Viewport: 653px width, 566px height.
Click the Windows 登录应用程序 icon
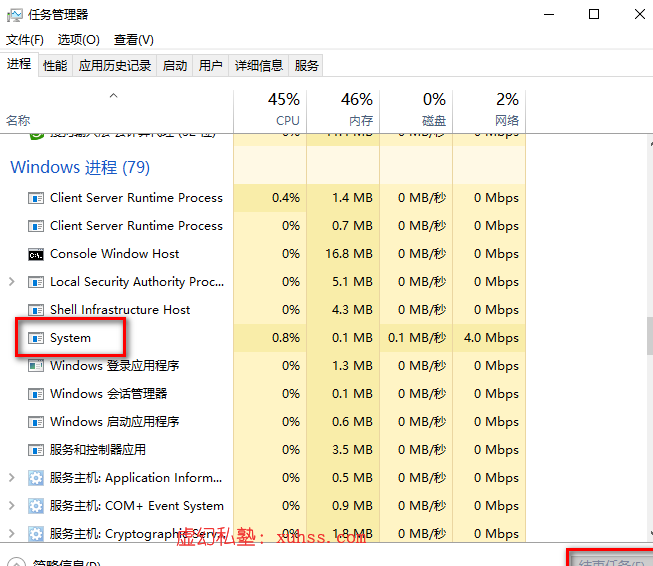click(36, 366)
